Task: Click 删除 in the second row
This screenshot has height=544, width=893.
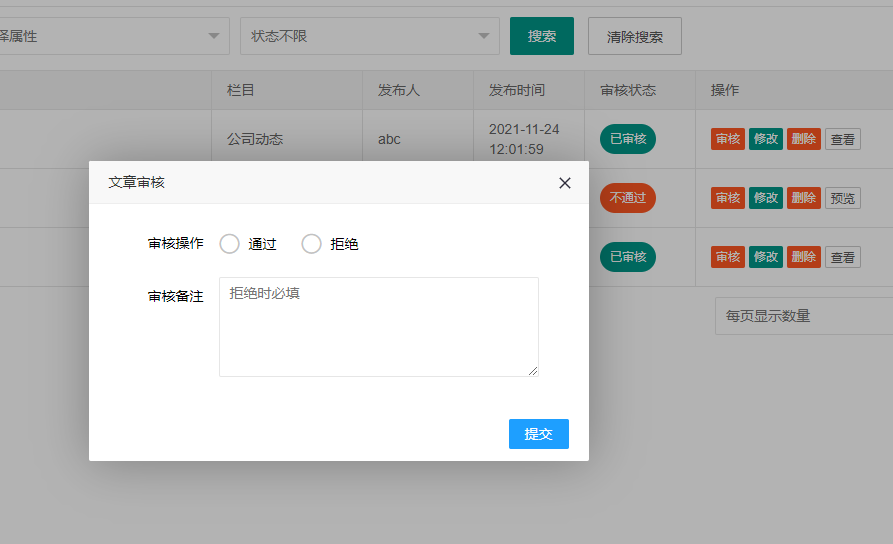Action: [803, 198]
